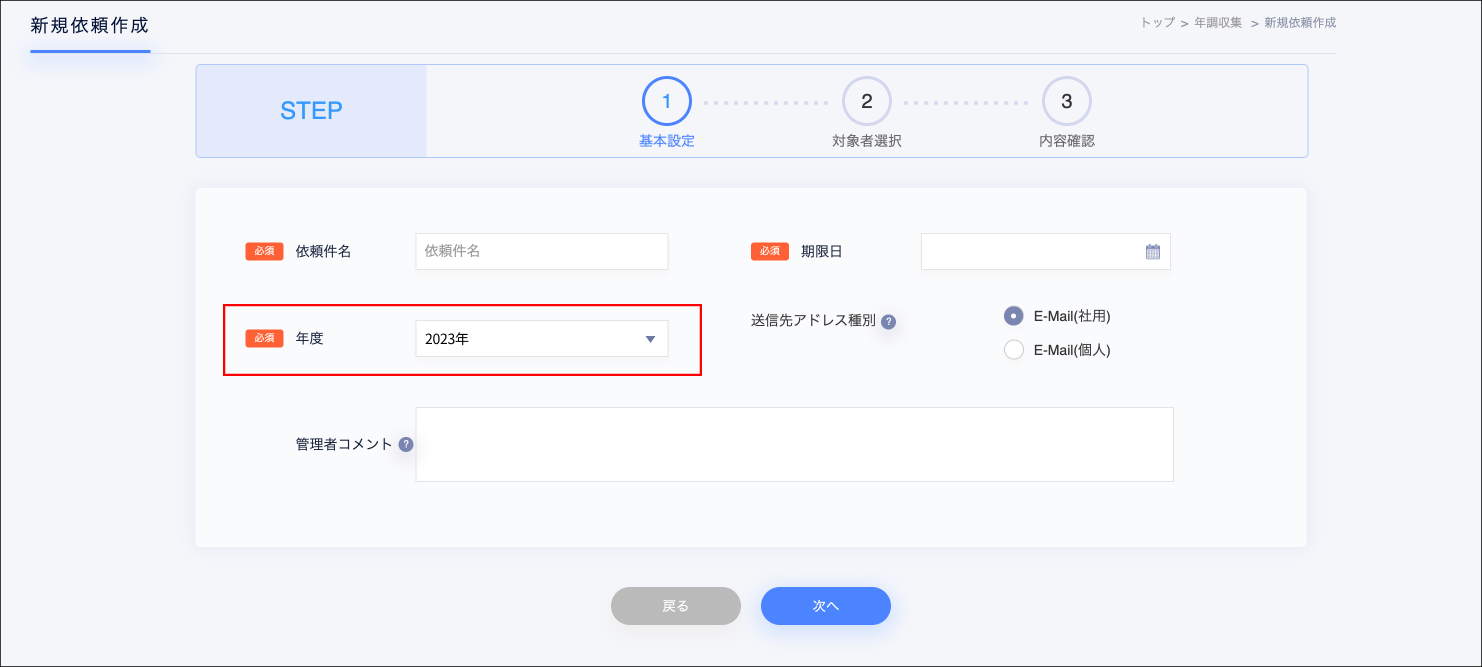Open トップ breadcrumb link
This screenshot has width=1482, height=667.
[1158, 22]
